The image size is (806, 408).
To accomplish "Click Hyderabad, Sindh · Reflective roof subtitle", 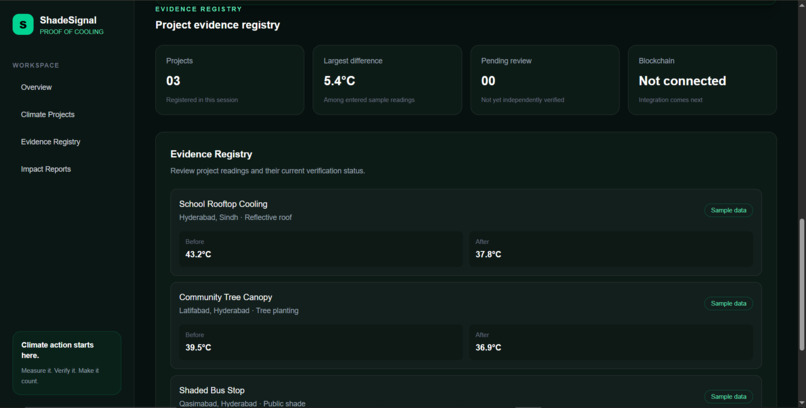I will pyautogui.click(x=235, y=217).
